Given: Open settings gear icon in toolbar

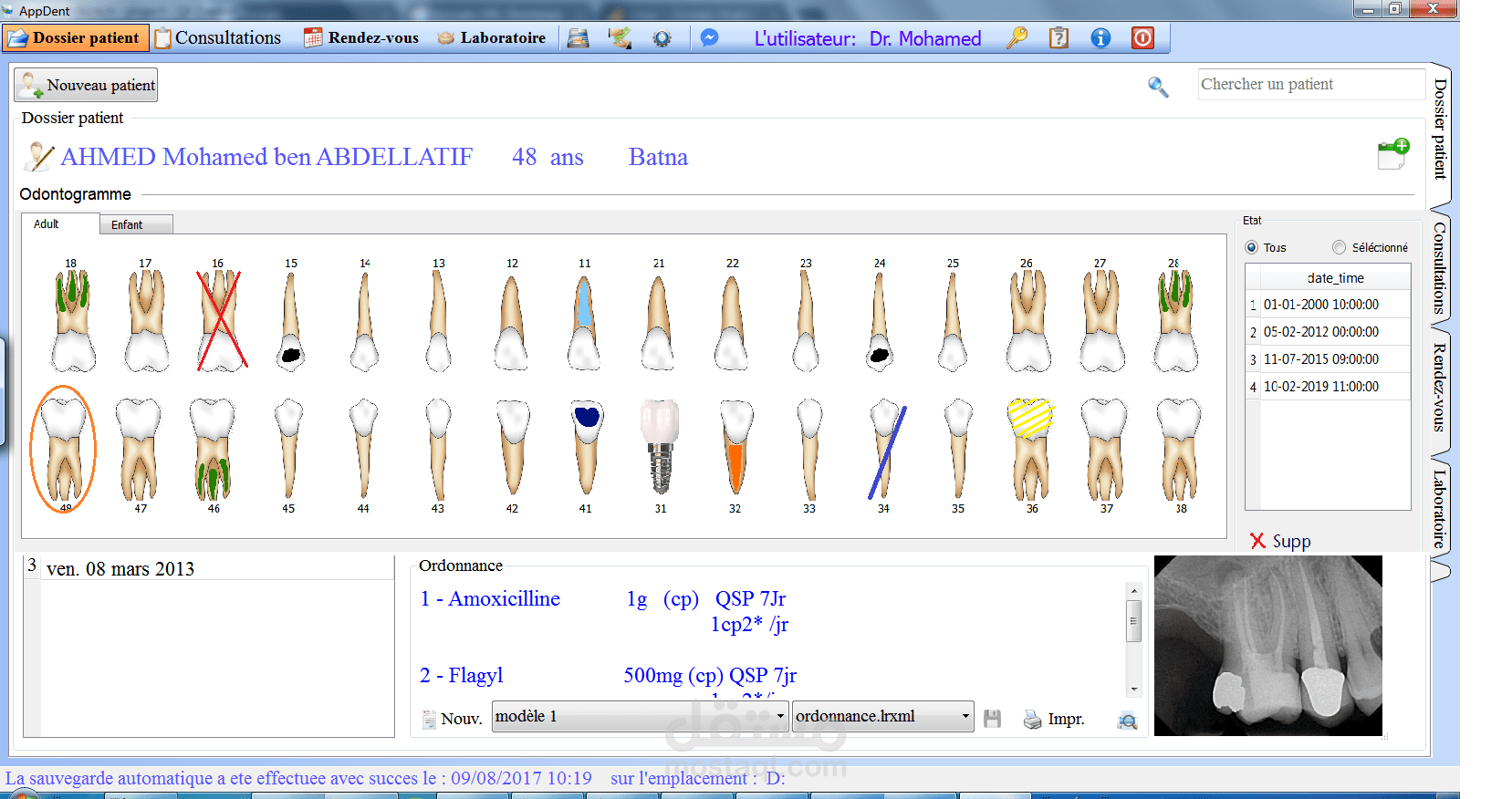Looking at the screenshot, I should (x=662, y=38).
